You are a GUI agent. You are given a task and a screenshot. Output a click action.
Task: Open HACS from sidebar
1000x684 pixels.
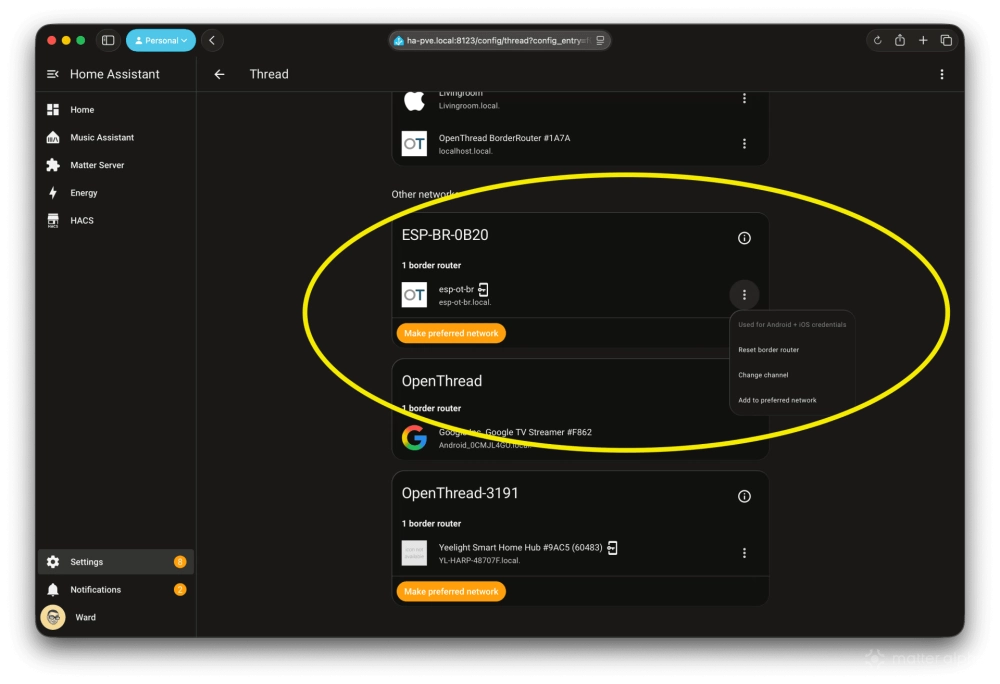click(x=115, y=221)
